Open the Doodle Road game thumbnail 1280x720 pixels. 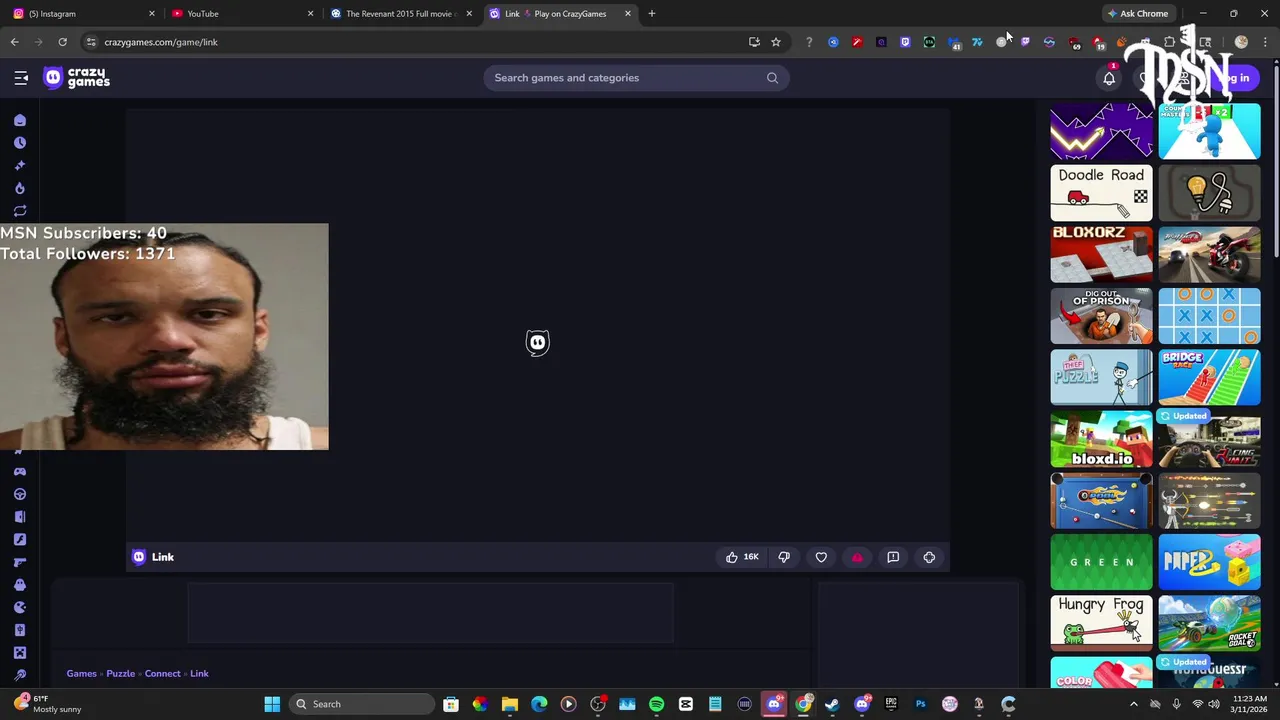click(x=1101, y=193)
